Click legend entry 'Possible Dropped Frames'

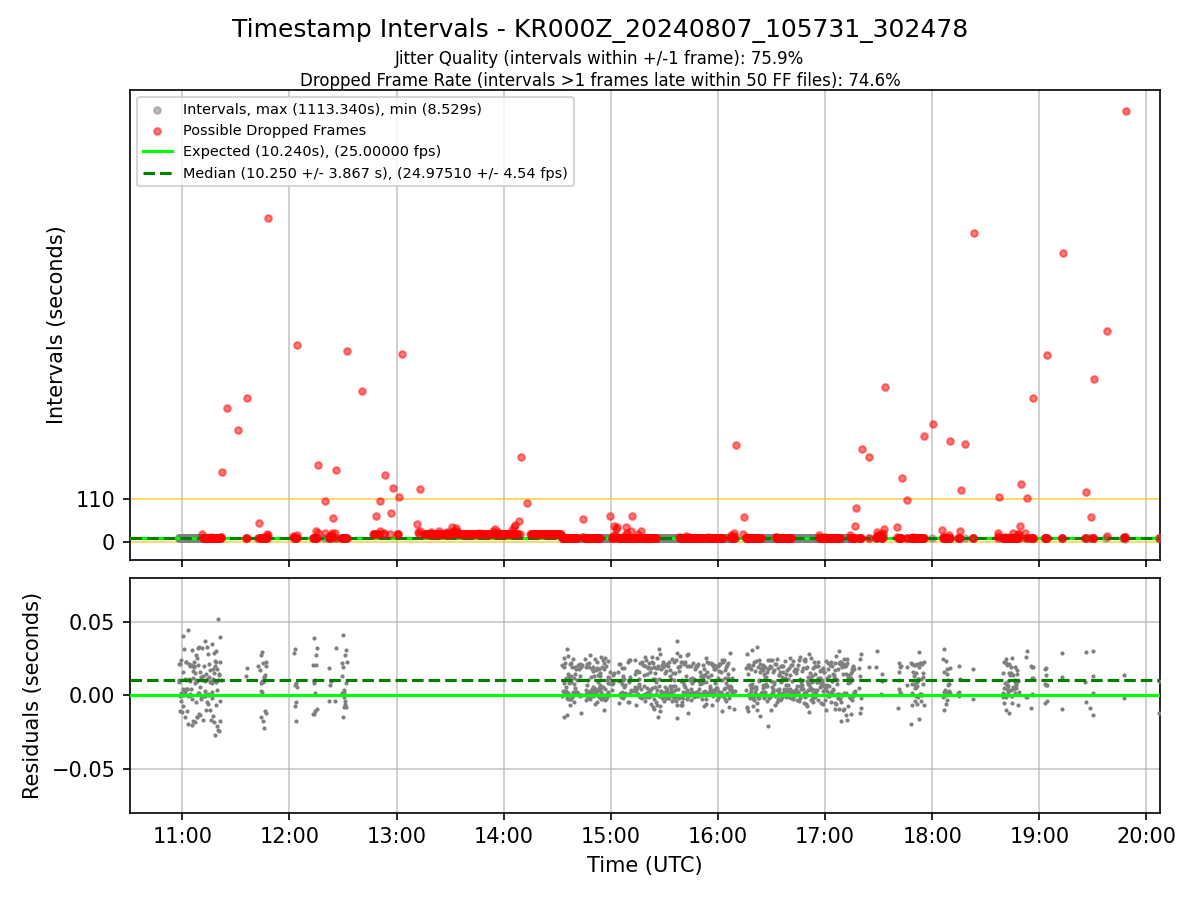coord(274,130)
